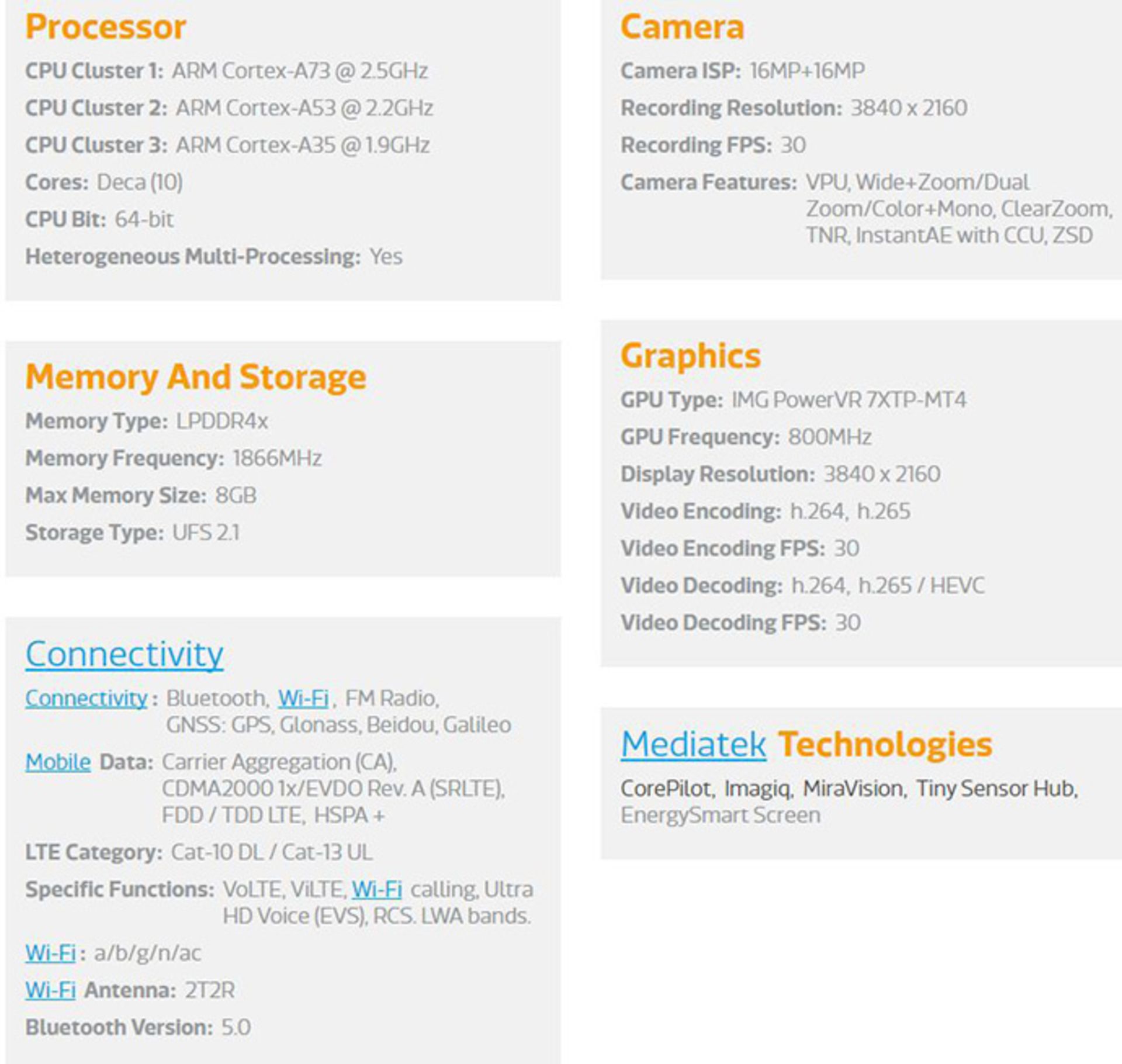Click the Camera Features label
The image size is (1122, 1064).
pyautogui.click(x=708, y=182)
